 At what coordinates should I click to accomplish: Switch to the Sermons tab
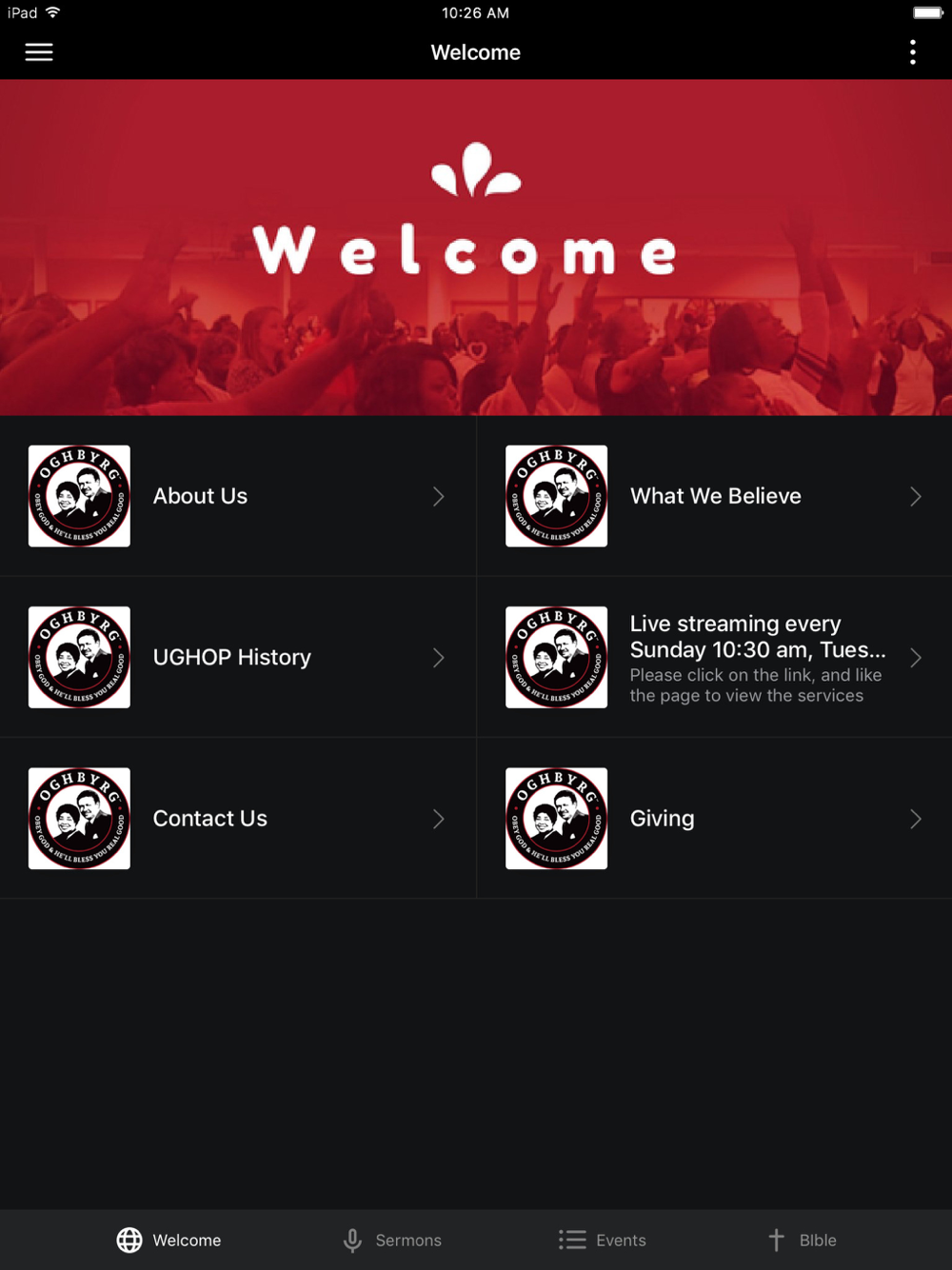tap(392, 1240)
